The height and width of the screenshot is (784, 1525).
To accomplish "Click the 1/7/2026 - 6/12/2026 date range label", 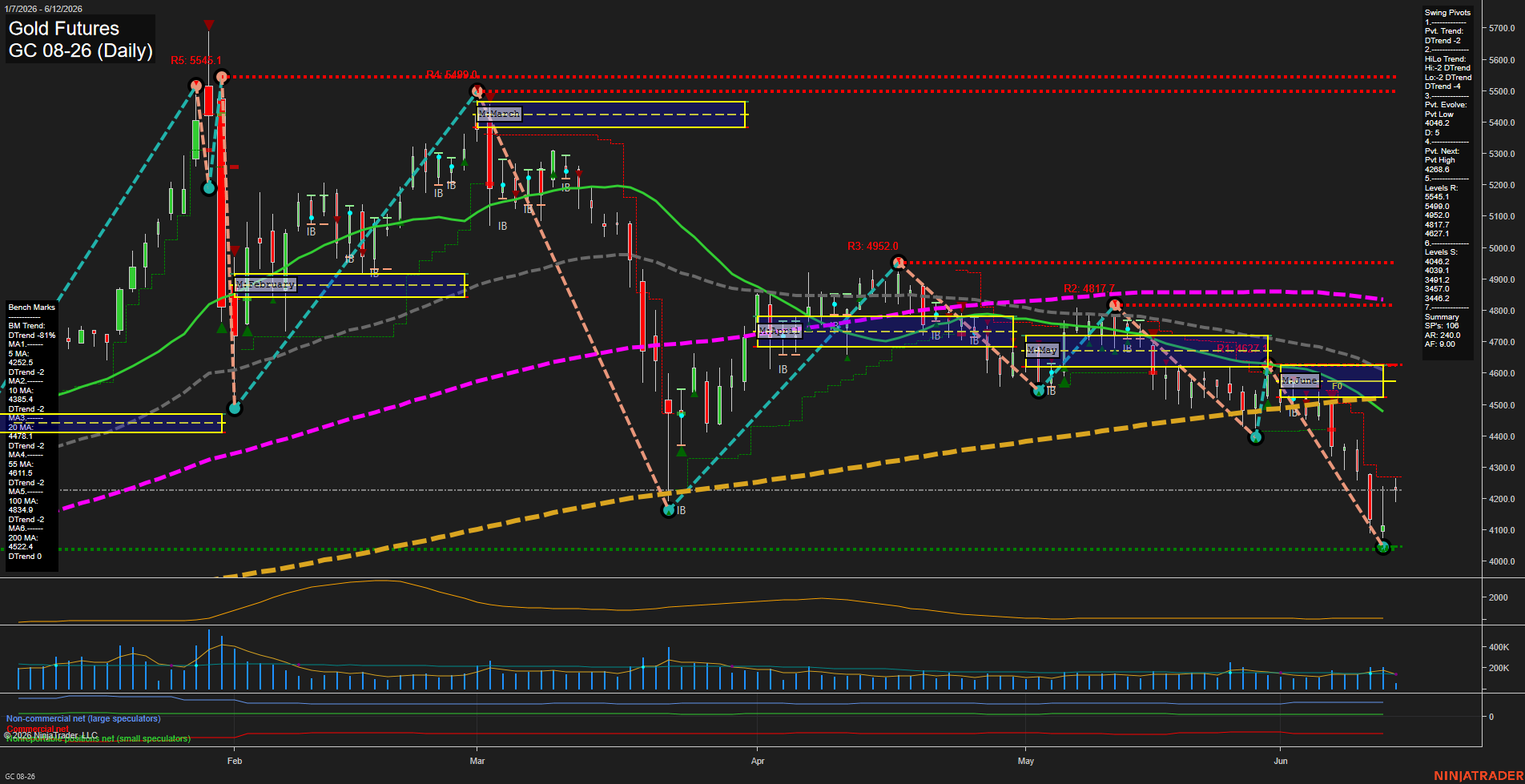I will tap(43, 9).
